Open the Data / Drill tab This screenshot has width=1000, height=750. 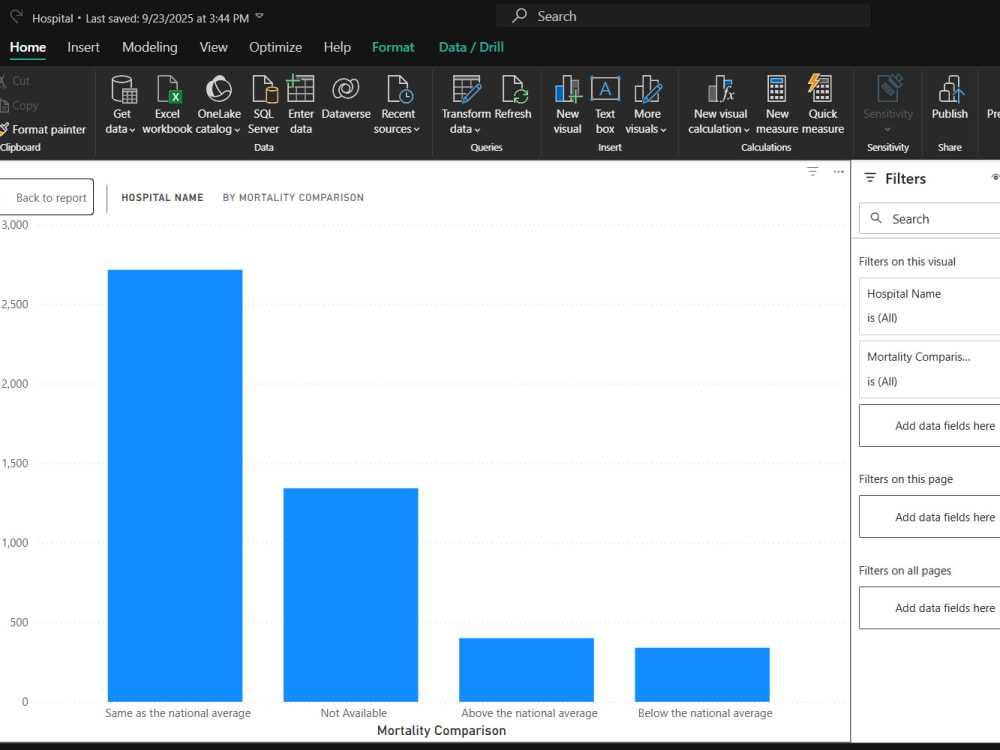click(x=471, y=47)
